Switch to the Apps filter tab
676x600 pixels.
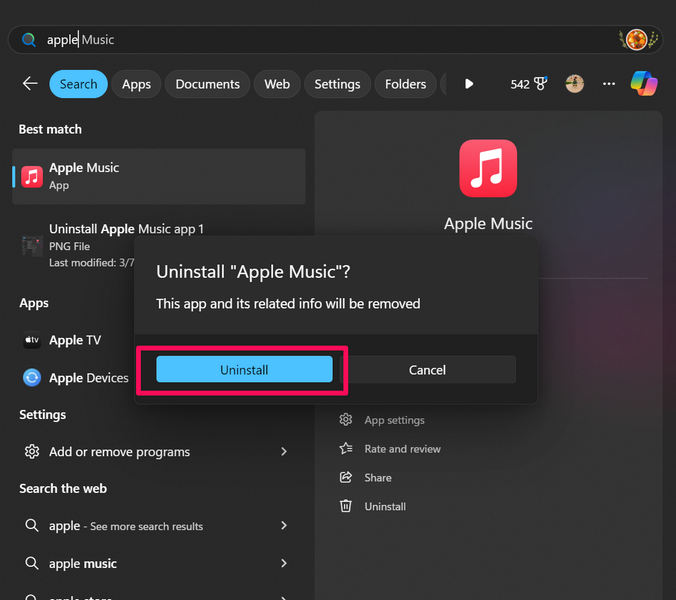(136, 84)
